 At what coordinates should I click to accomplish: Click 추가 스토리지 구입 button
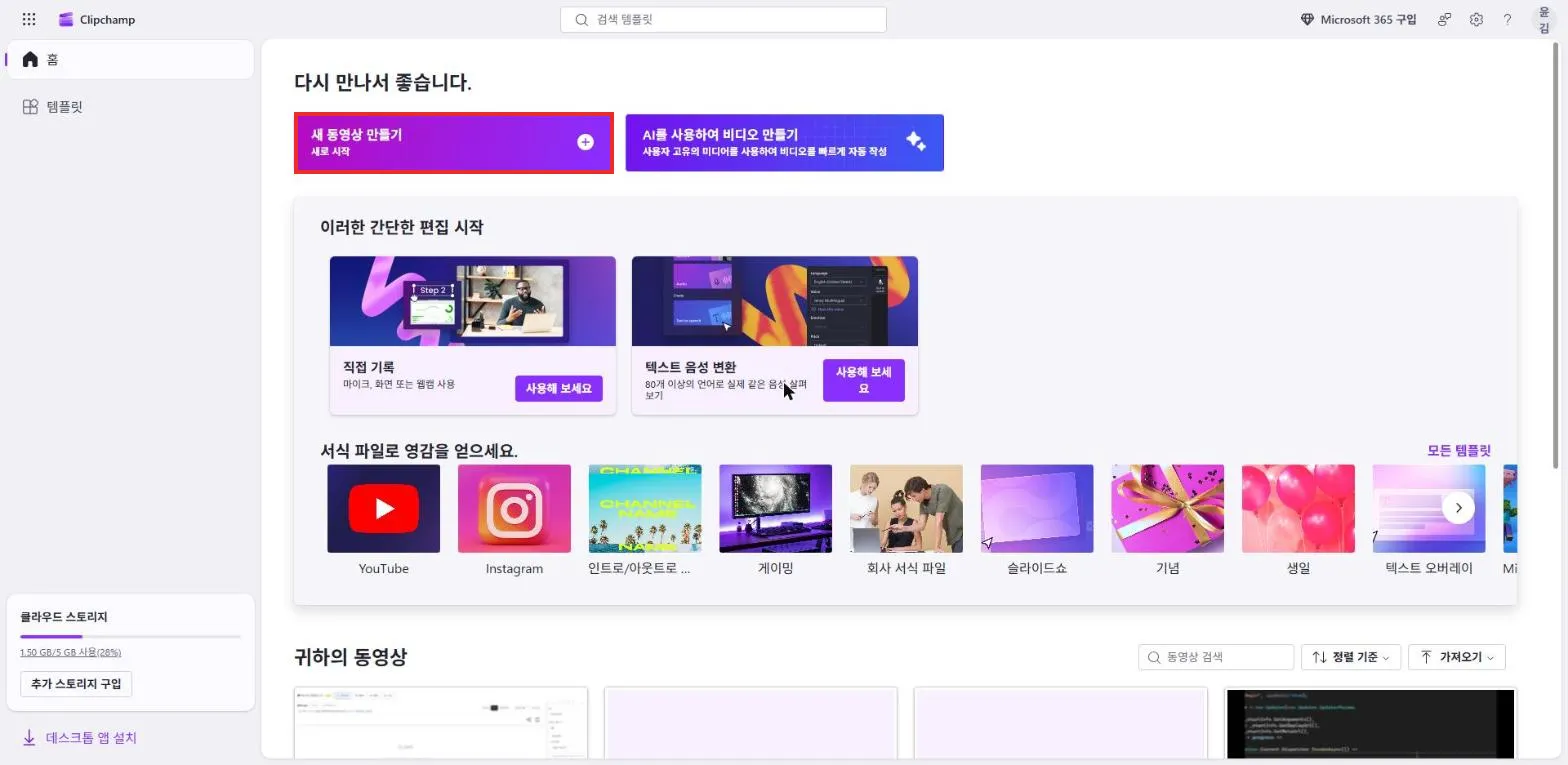pyautogui.click(x=76, y=684)
